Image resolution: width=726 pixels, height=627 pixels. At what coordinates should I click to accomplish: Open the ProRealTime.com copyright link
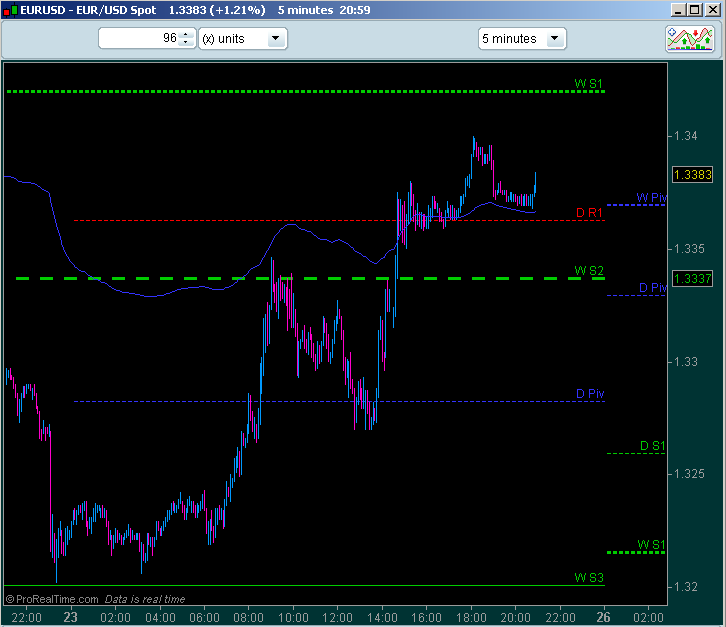pos(52,599)
